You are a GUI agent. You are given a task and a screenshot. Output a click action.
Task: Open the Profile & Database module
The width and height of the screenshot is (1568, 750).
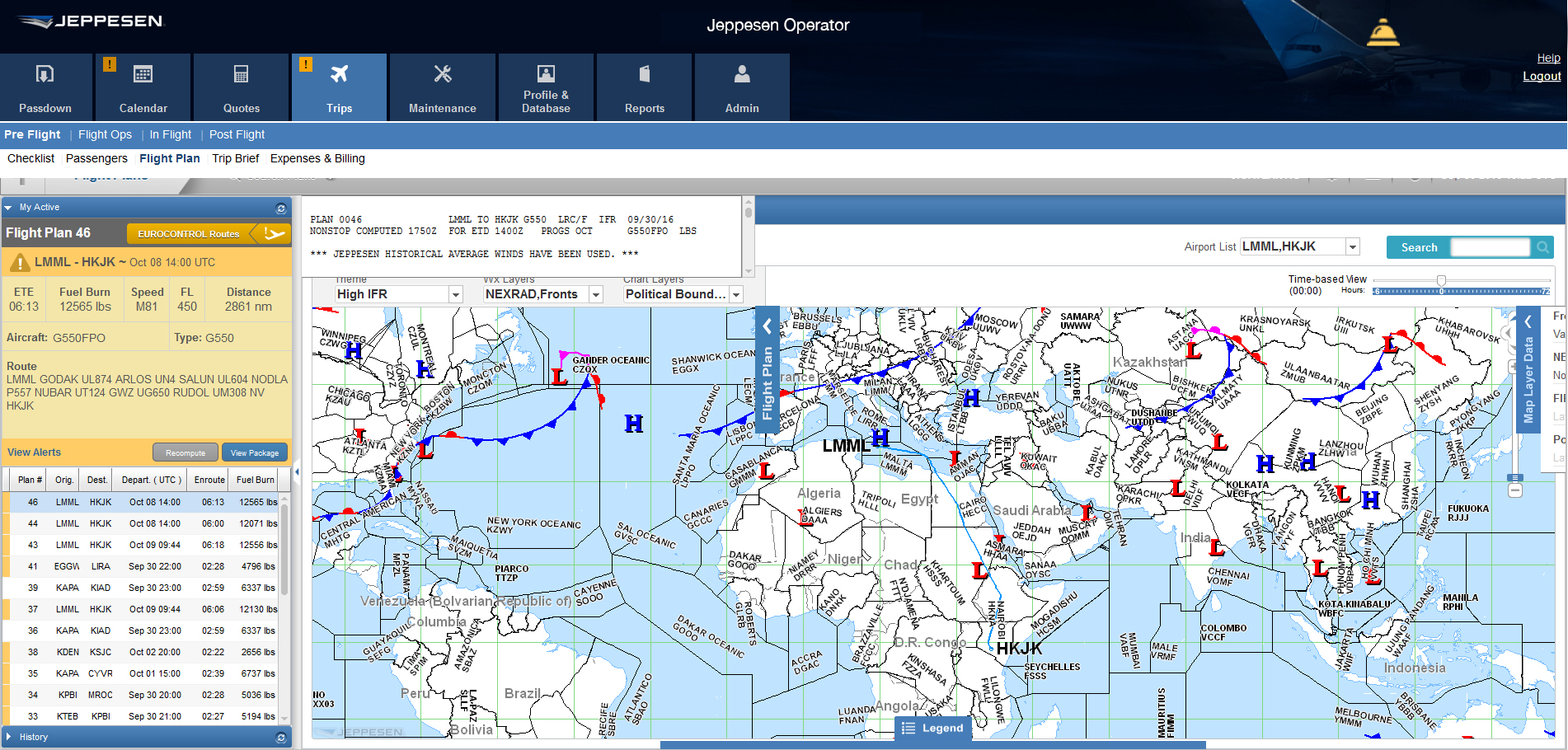pyautogui.click(x=546, y=87)
